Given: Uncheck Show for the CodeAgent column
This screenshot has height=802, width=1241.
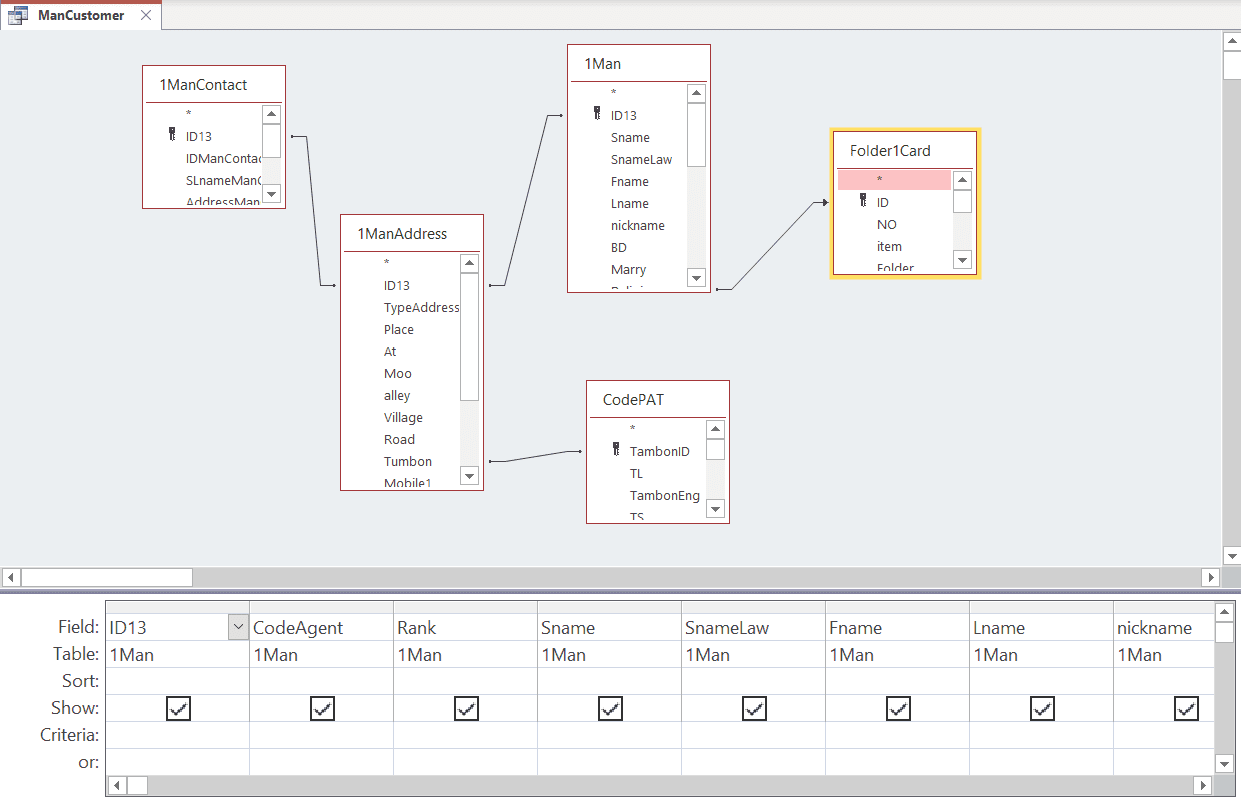Looking at the screenshot, I should click(322, 708).
